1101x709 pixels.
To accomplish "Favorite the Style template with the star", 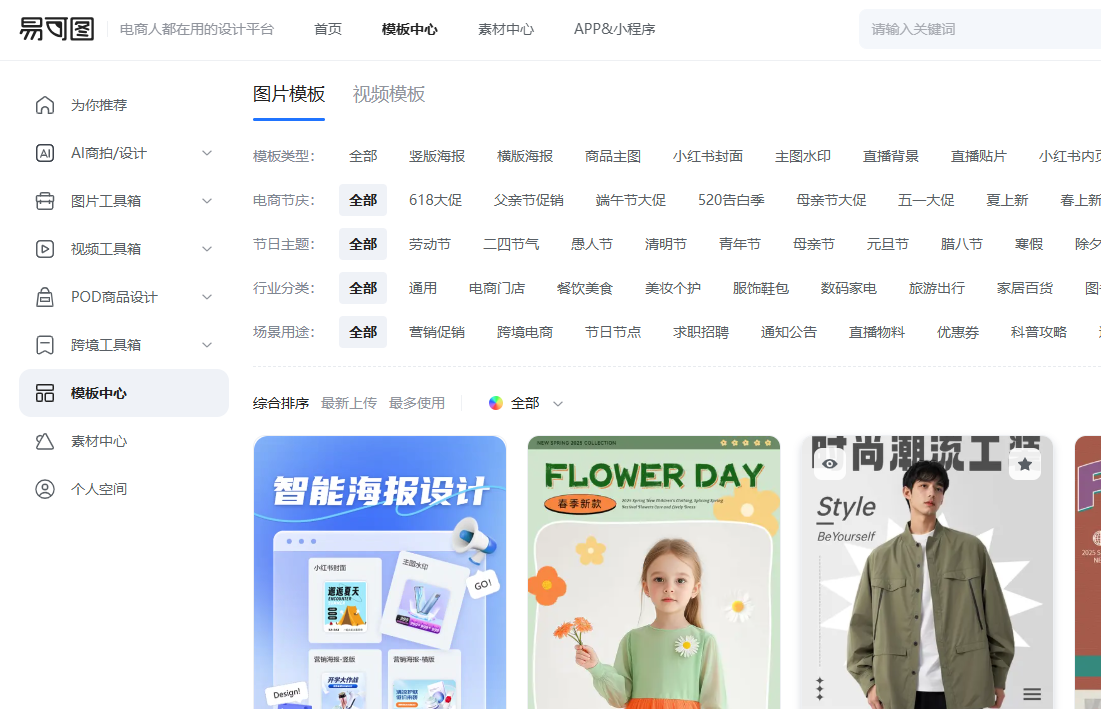I will (x=1024, y=464).
